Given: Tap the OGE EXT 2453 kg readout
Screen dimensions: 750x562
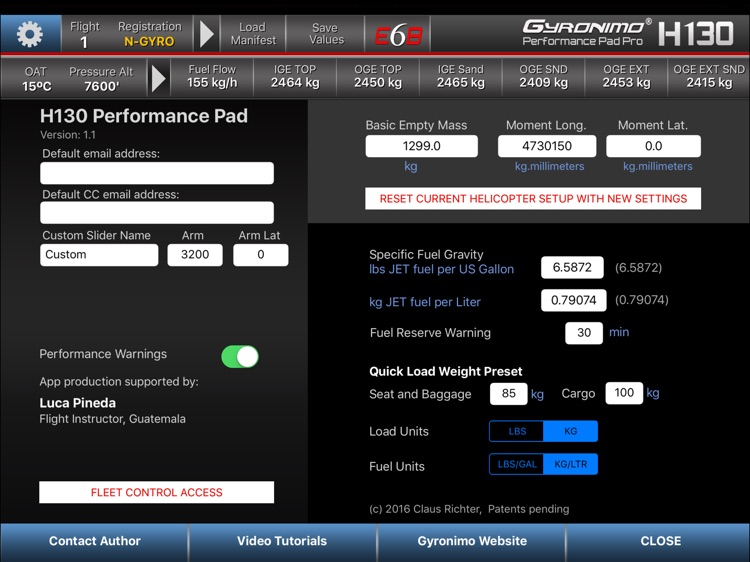Looking at the screenshot, I should (x=626, y=77).
